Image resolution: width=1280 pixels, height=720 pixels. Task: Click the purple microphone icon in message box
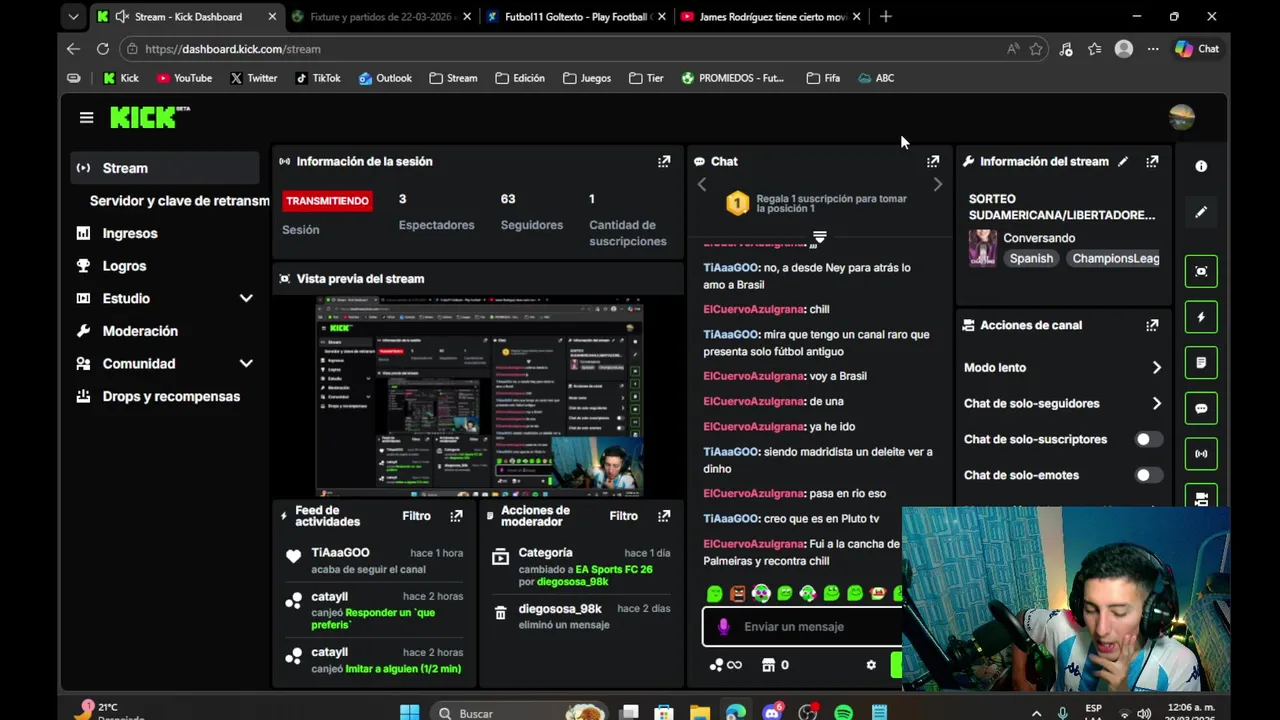click(724, 626)
